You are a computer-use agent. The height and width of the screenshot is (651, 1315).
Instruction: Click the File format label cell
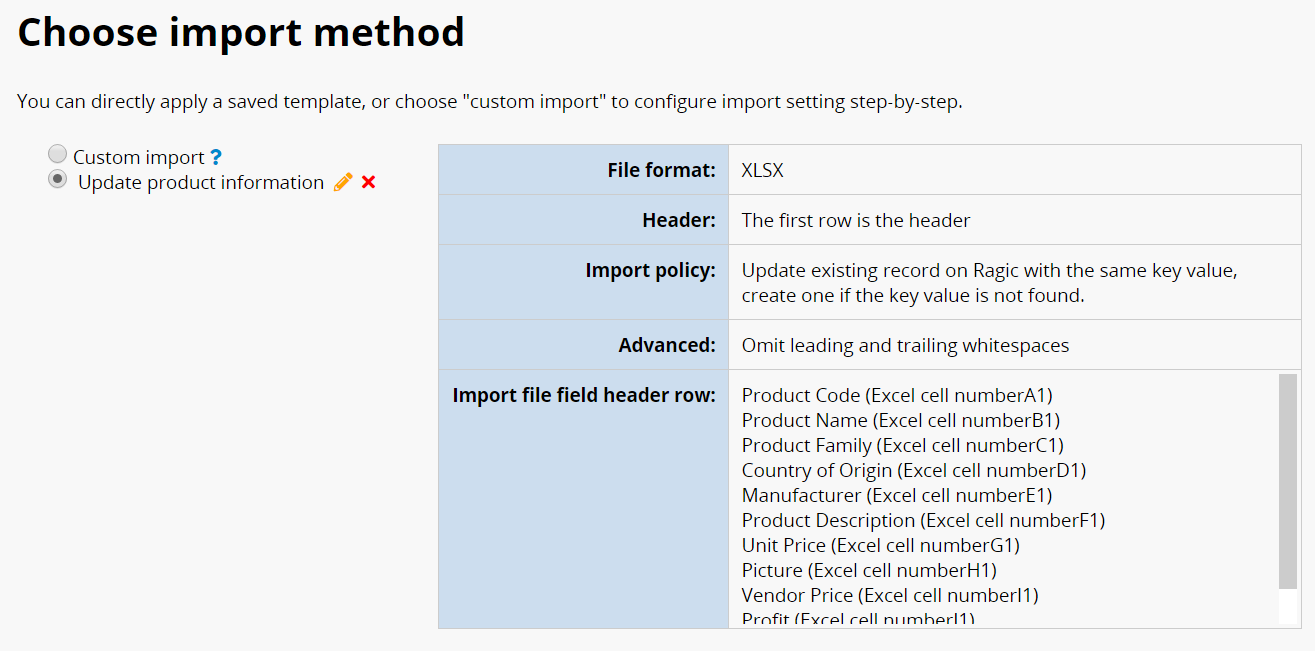pyautogui.click(x=583, y=170)
